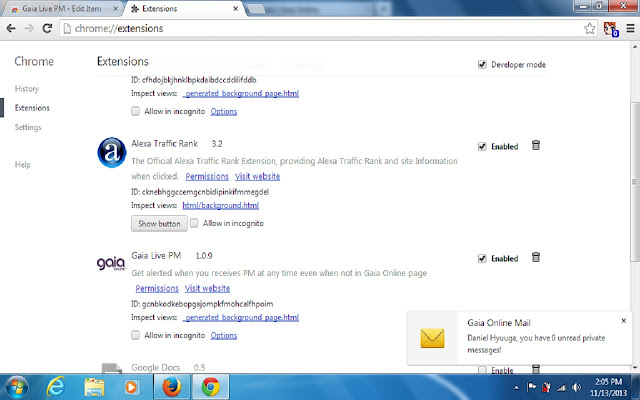Visit website for Alexa Traffic Rank

point(257,176)
